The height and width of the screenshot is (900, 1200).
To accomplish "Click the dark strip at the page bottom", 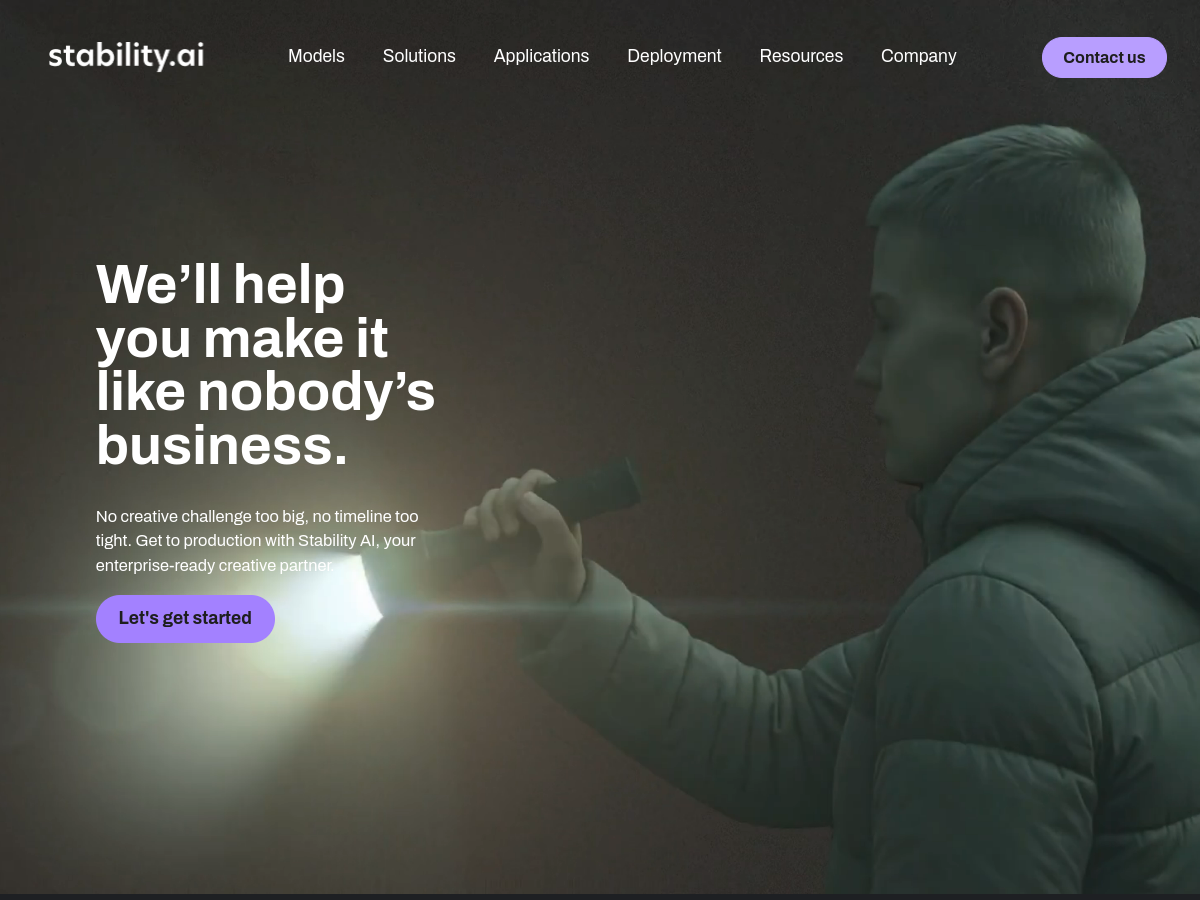I will click(600, 896).
